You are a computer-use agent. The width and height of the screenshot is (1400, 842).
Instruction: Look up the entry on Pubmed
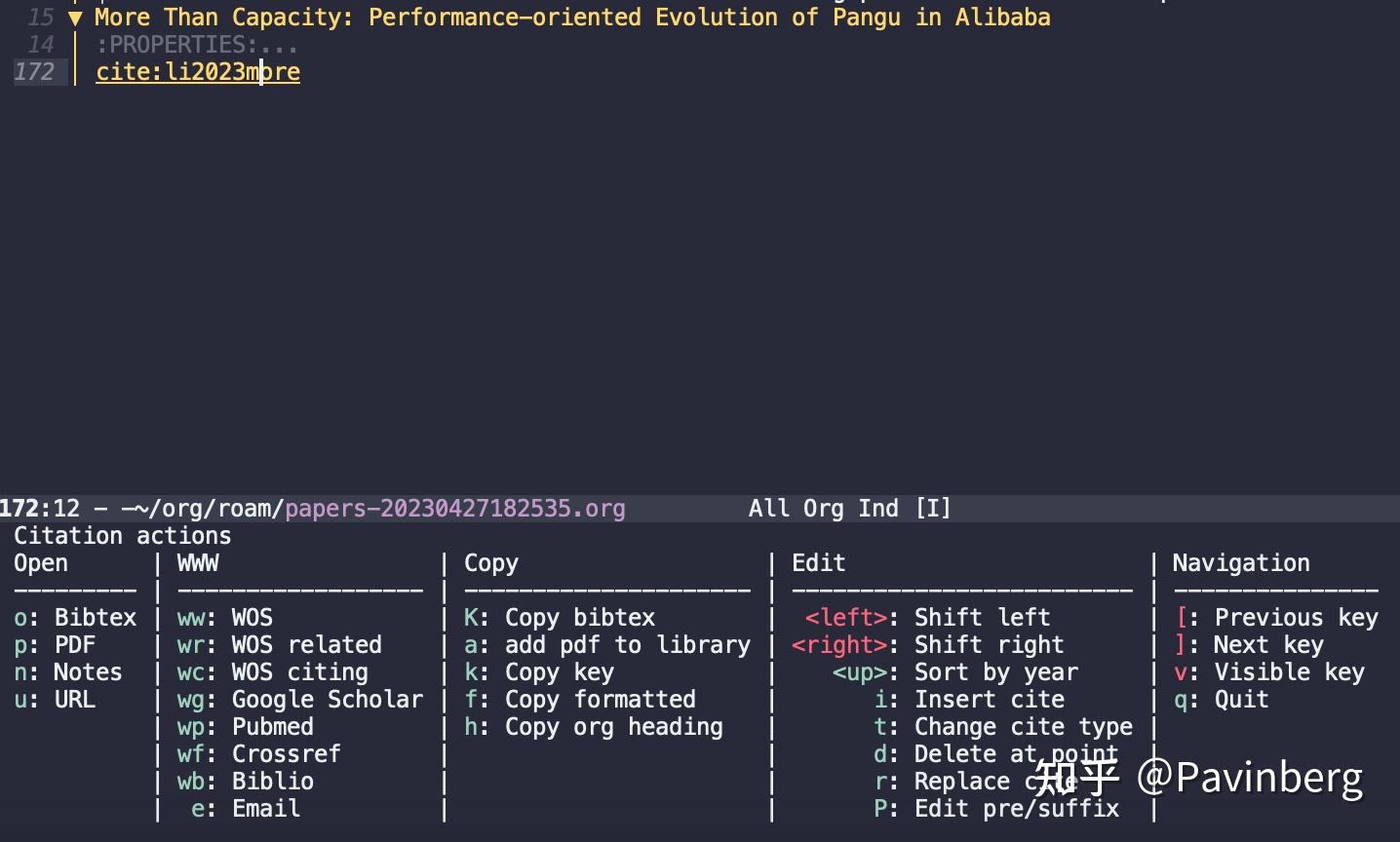[x=247, y=726]
